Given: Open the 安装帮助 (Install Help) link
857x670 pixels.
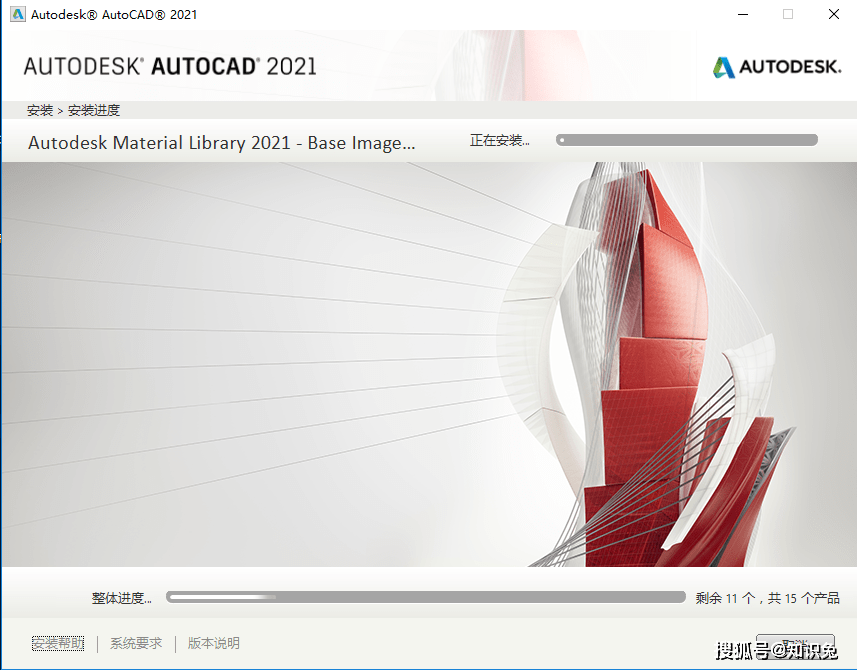Looking at the screenshot, I should 57,643.
